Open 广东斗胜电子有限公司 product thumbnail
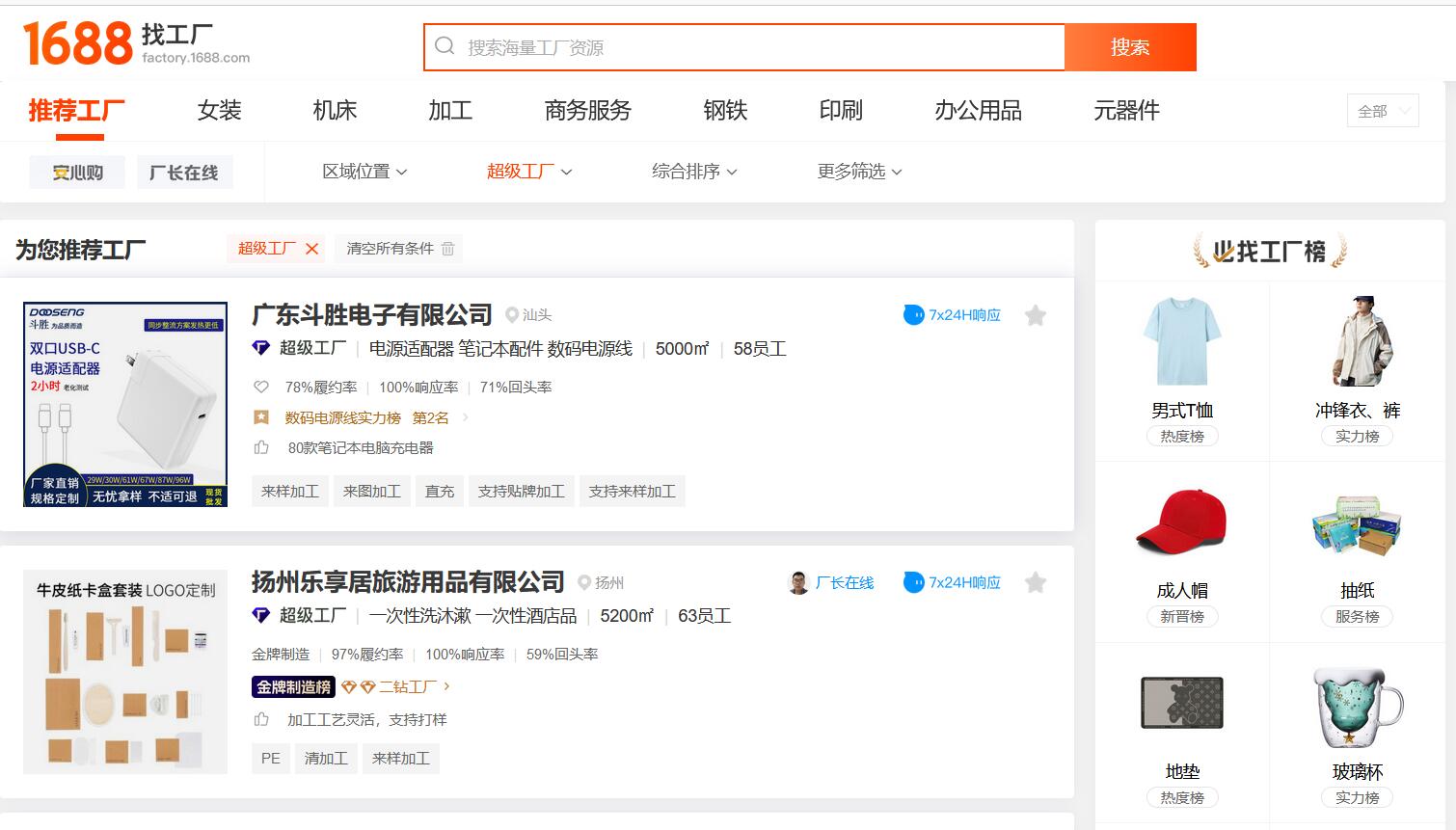 (125, 404)
